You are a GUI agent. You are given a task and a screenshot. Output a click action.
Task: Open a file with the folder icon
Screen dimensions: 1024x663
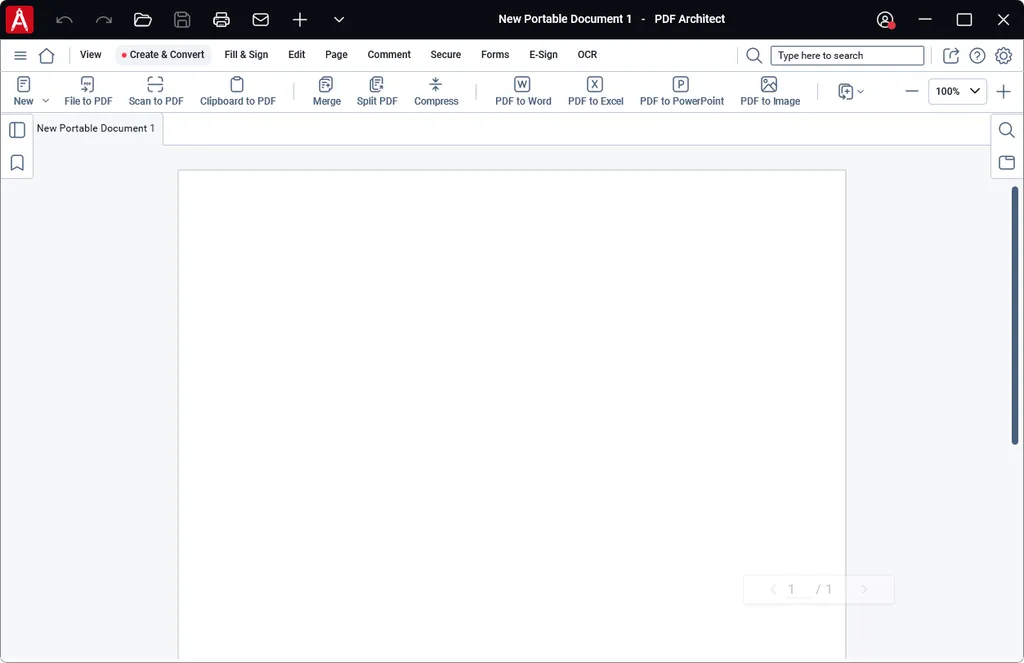pos(143,20)
